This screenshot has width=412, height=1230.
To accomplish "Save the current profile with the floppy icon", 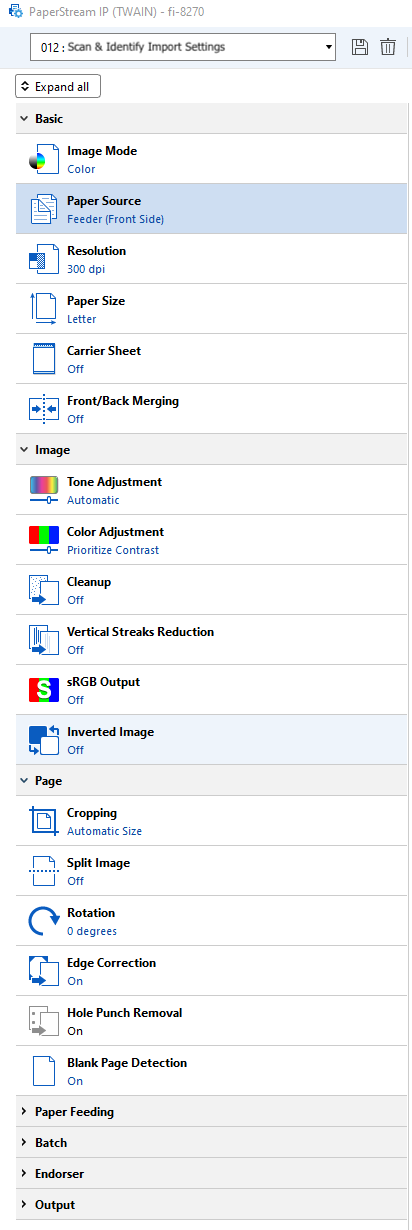I will point(361,47).
